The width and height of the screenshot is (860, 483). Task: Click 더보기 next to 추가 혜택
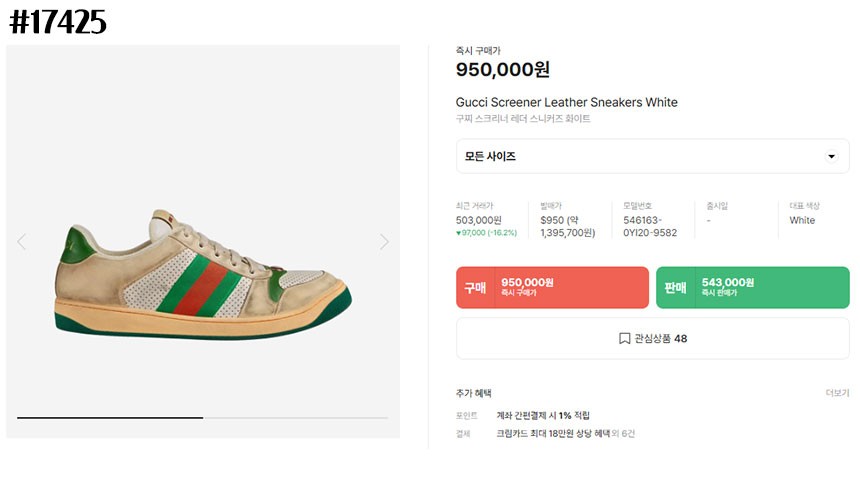pyautogui.click(x=837, y=393)
